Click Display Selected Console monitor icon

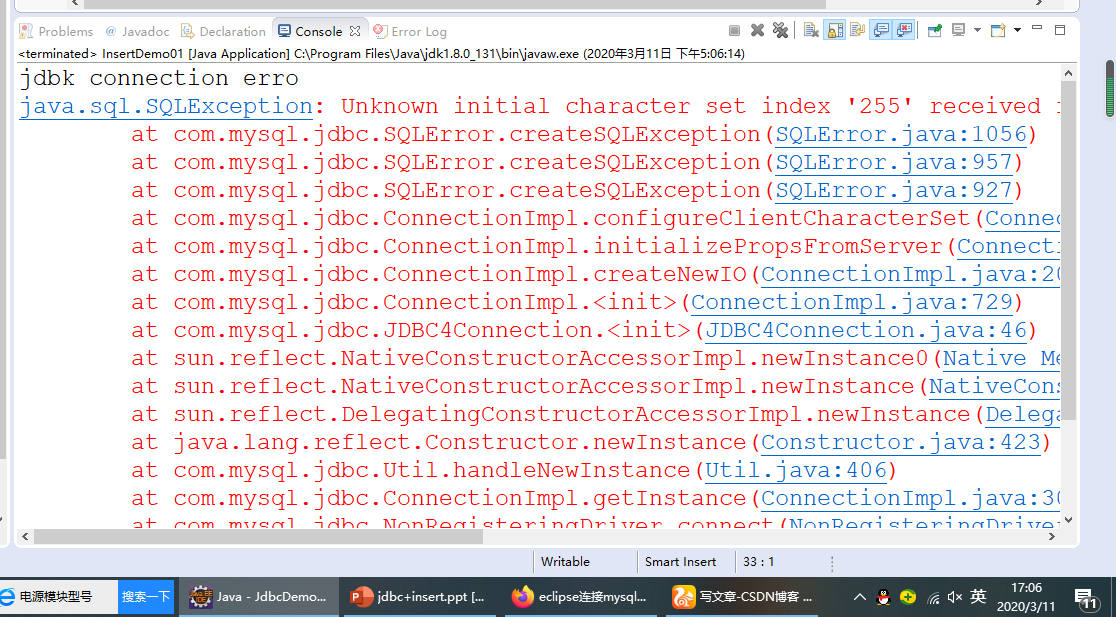959,31
